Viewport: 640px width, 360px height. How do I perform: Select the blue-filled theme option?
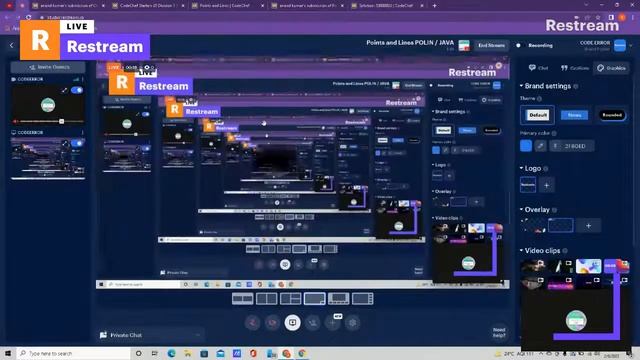tap(574, 115)
